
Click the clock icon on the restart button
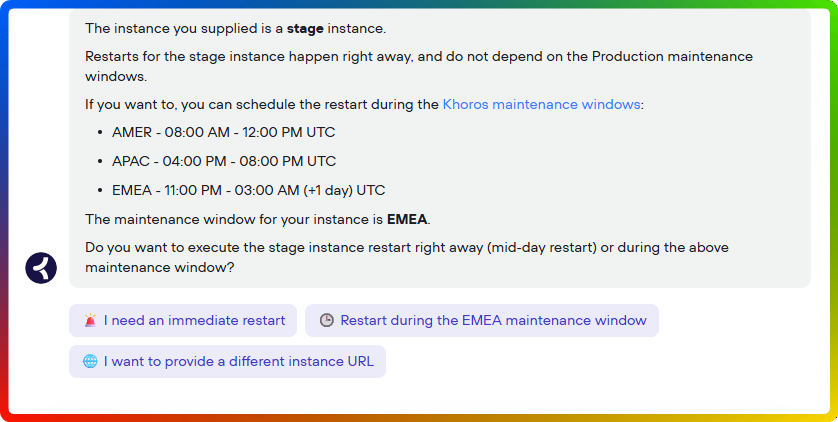[326, 321]
